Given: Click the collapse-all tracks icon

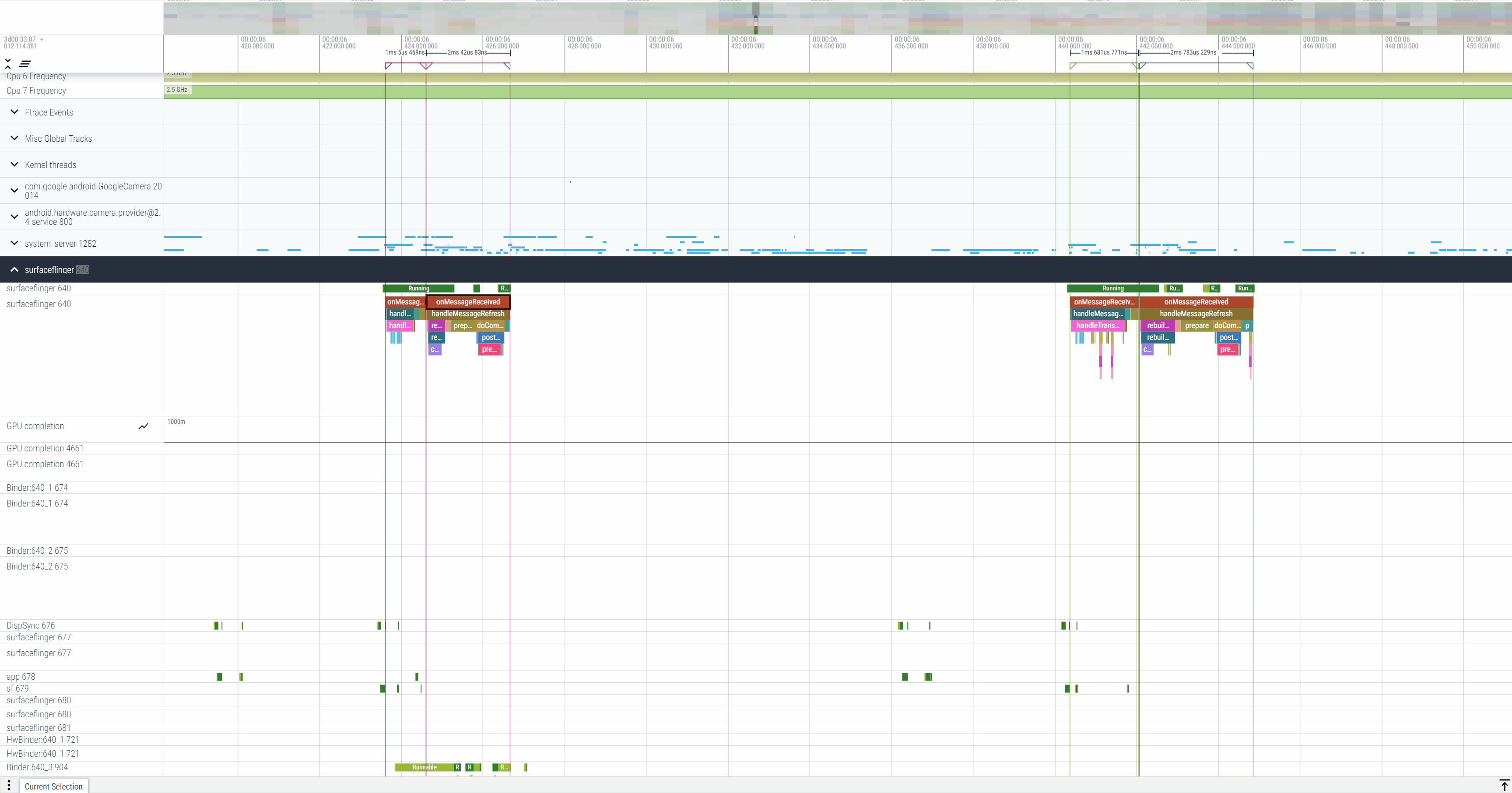Looking at the screenshot, I should pos(8,63).
